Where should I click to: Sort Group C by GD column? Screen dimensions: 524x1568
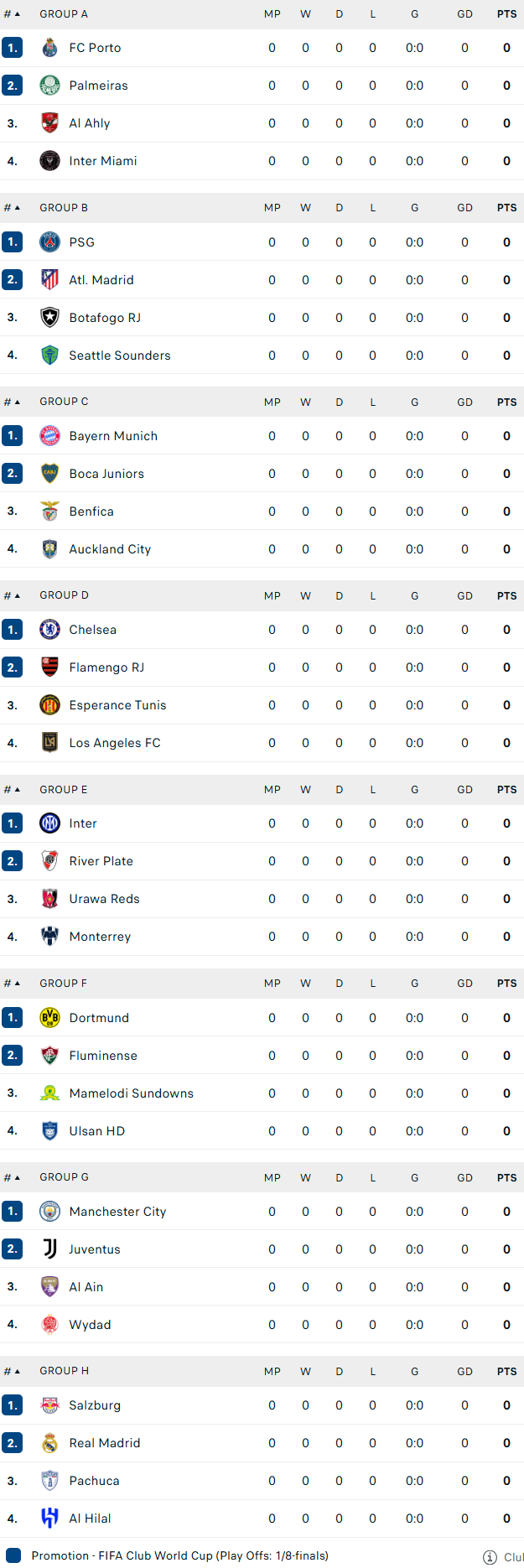(x=464, y=402)
